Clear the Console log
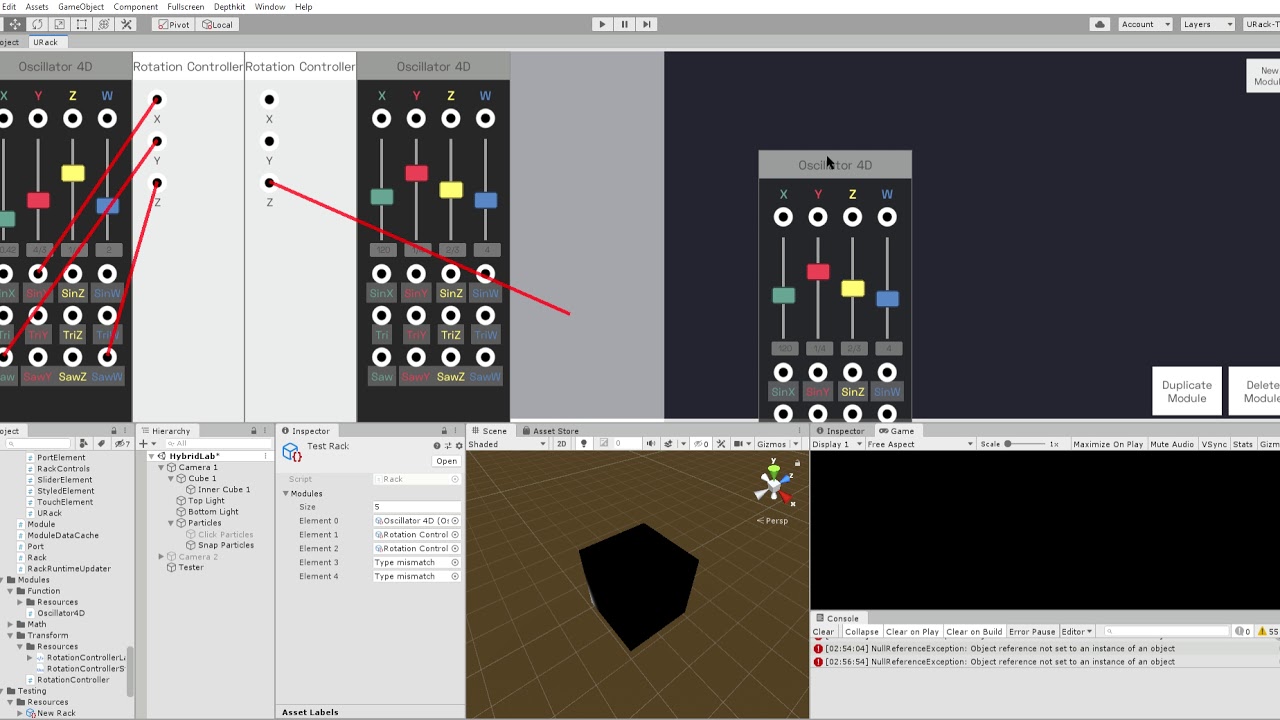 pos(823,632)
